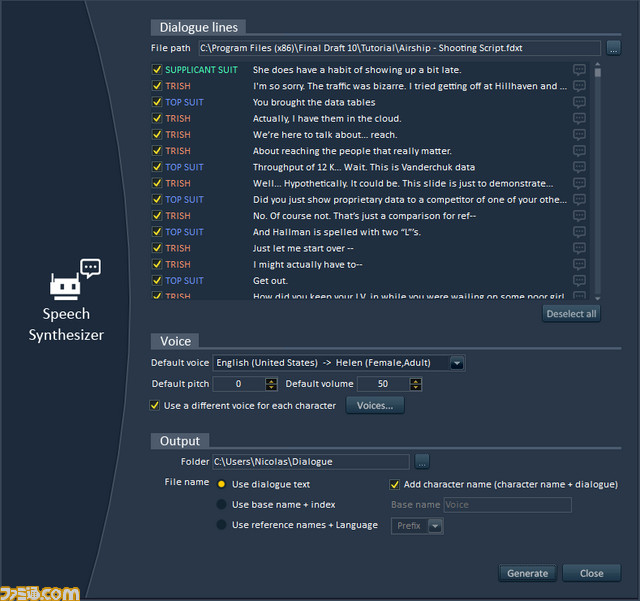This screenshot has height=601, width=640.
Task: Click speech bubble icon for "Actually, I have them" line
Action: click(579, 118)
